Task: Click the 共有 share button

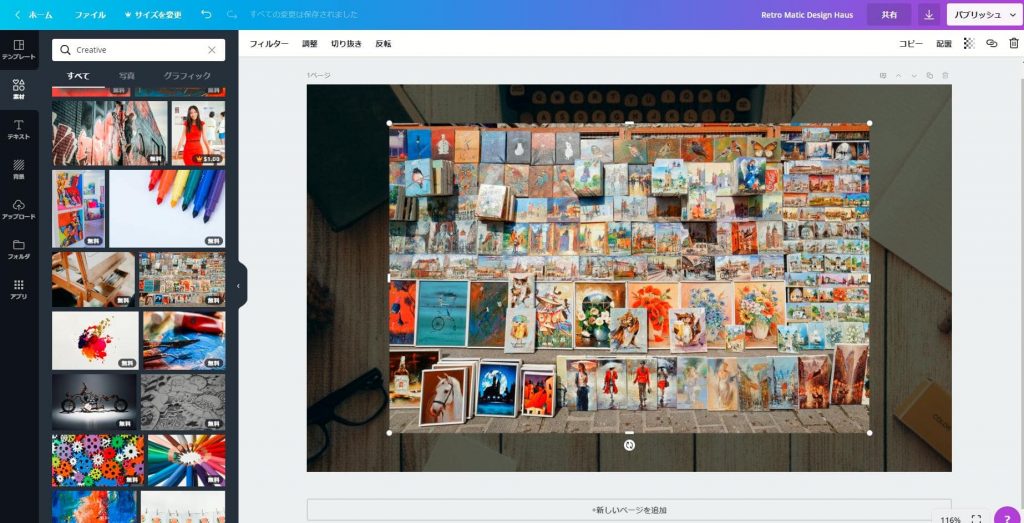Action: 889,14
